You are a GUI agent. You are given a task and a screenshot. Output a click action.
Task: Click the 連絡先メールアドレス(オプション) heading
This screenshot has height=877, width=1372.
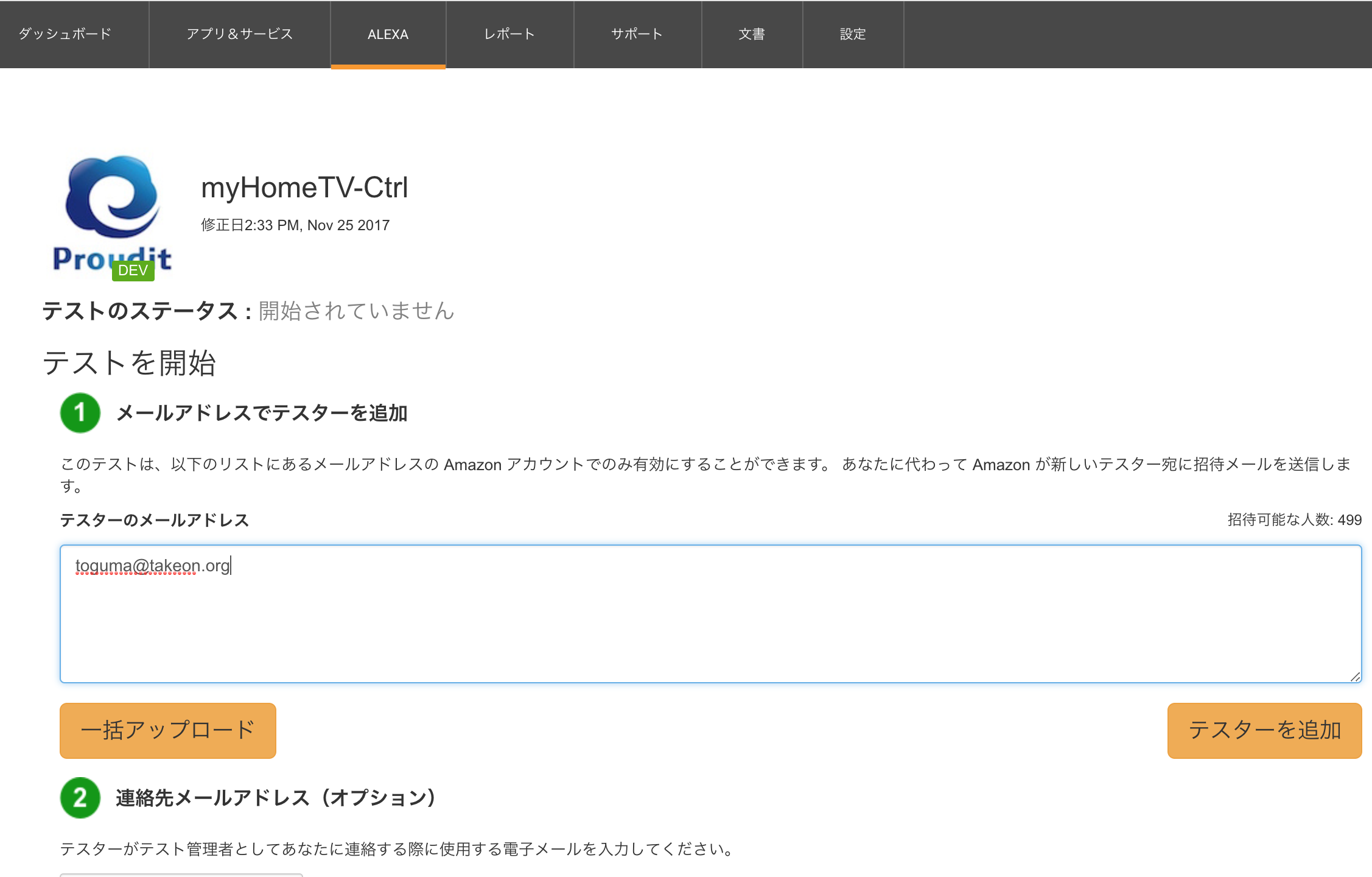click(x=276, y=798)
